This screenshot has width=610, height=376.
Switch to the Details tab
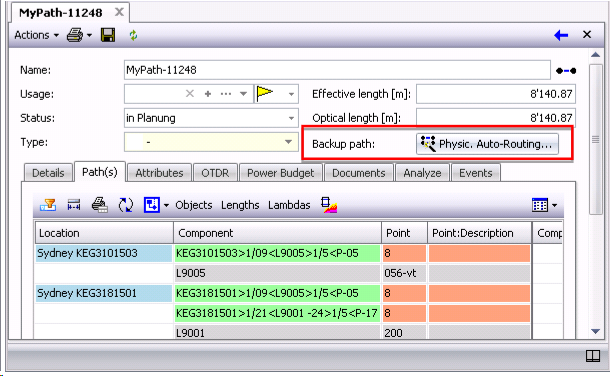[x=48, y=173]
